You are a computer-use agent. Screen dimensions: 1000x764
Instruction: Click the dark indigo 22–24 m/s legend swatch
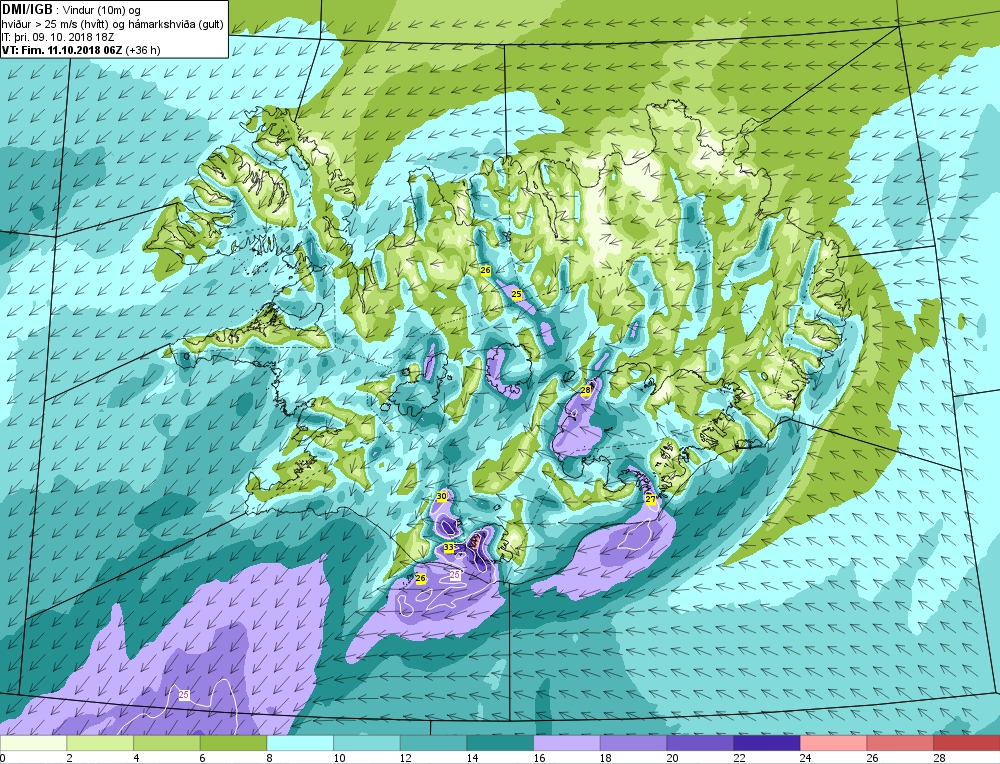coord(766,744)
